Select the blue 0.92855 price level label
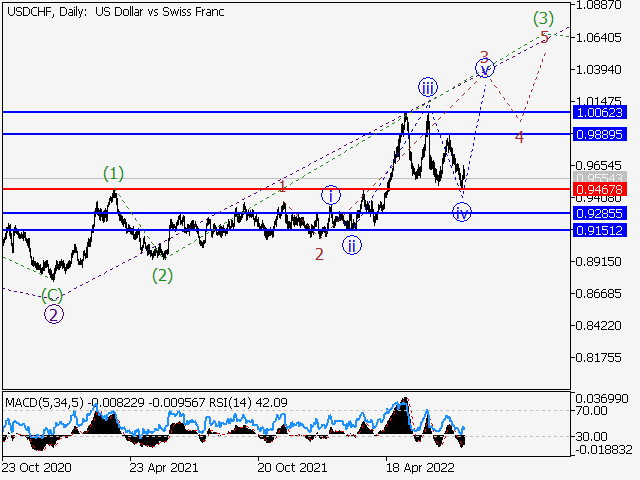This screenshot has width=640, height=480. pyautogui.click(x=600, y=213)
